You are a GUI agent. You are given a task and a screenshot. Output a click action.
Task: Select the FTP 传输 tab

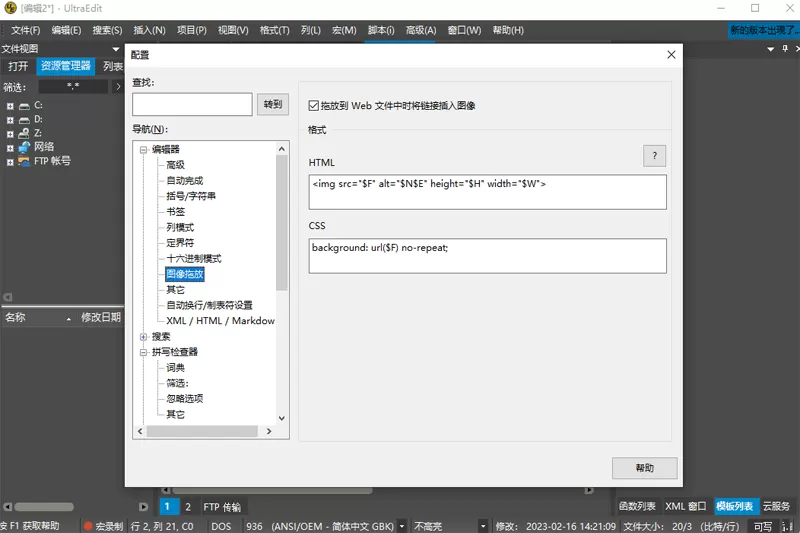222,506
